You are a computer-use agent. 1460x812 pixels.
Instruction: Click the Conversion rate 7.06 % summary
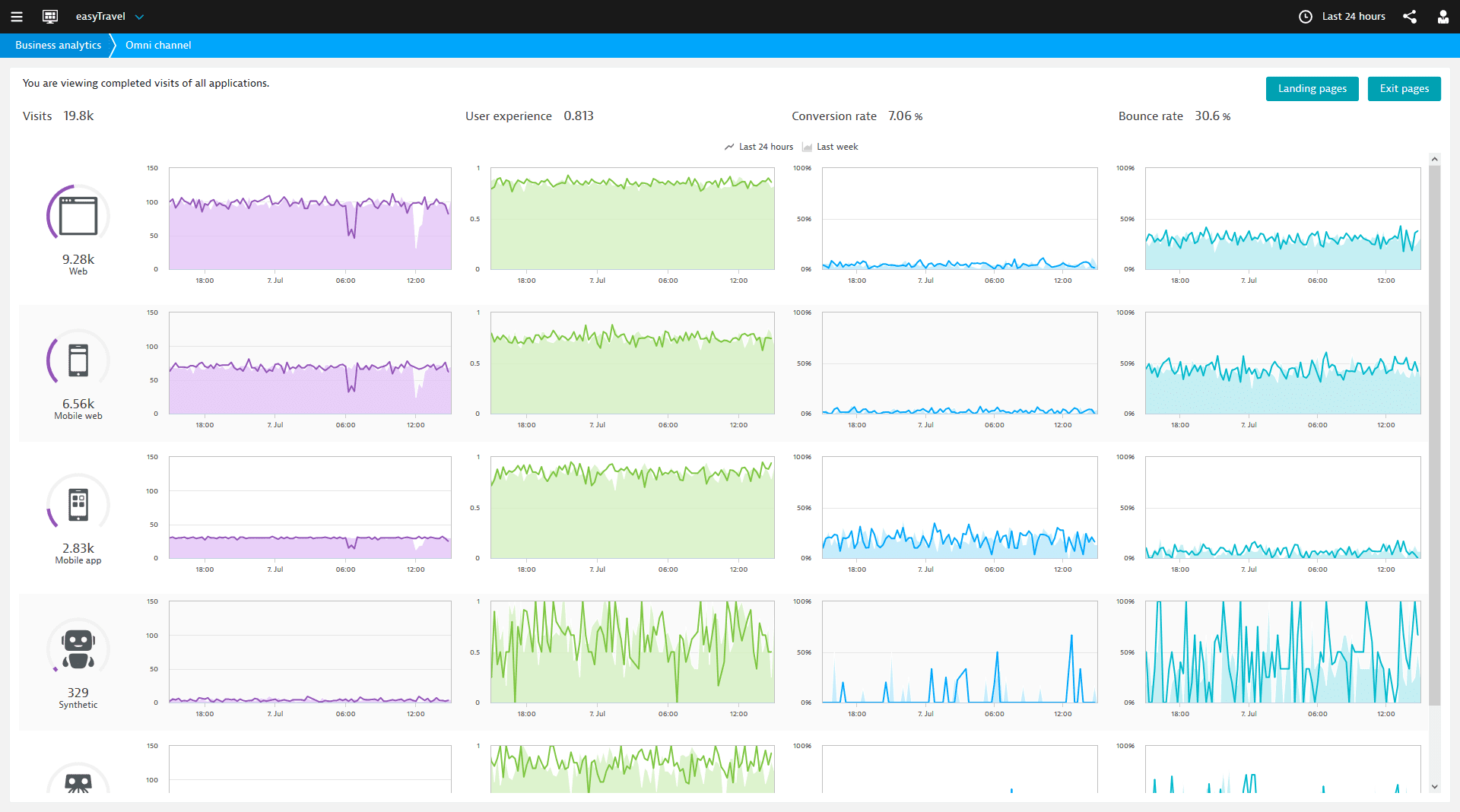tap(857, 116)
